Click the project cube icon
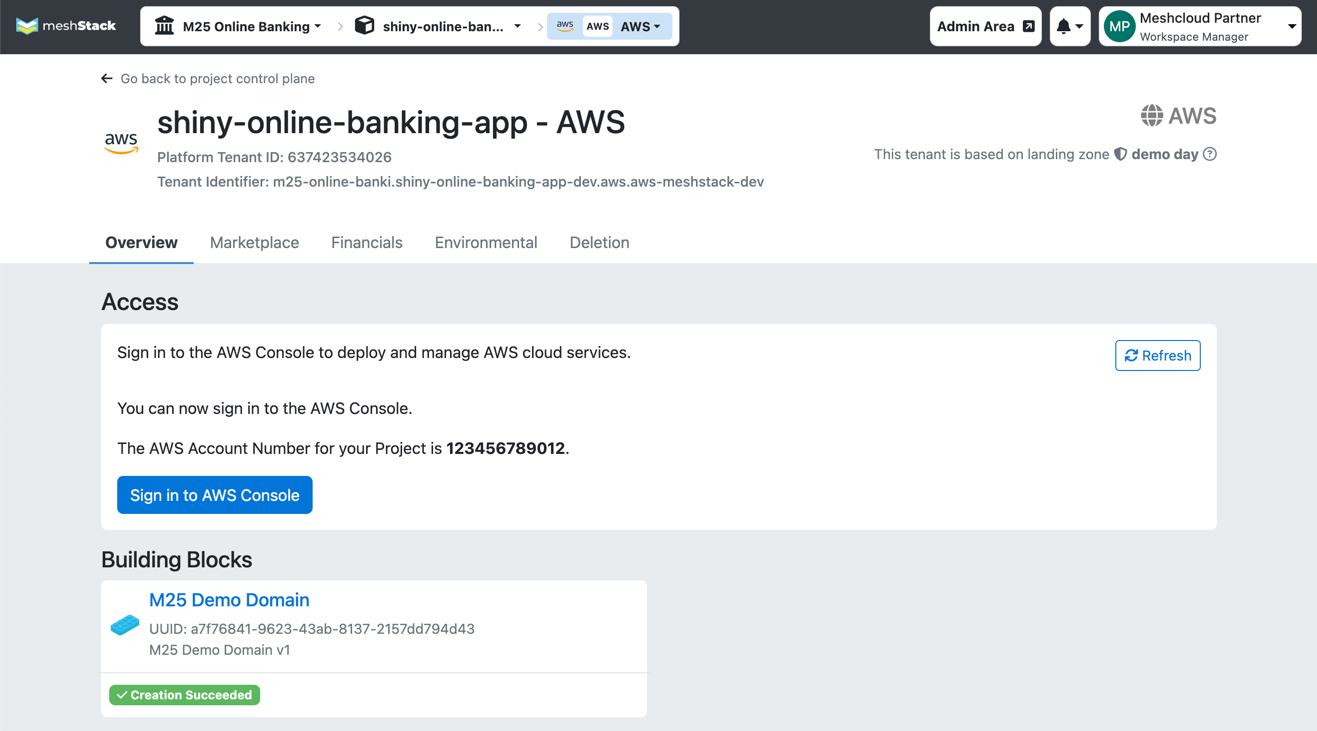Image resolution: width=1317 pixels, height=731 pixels. [365, 26]
